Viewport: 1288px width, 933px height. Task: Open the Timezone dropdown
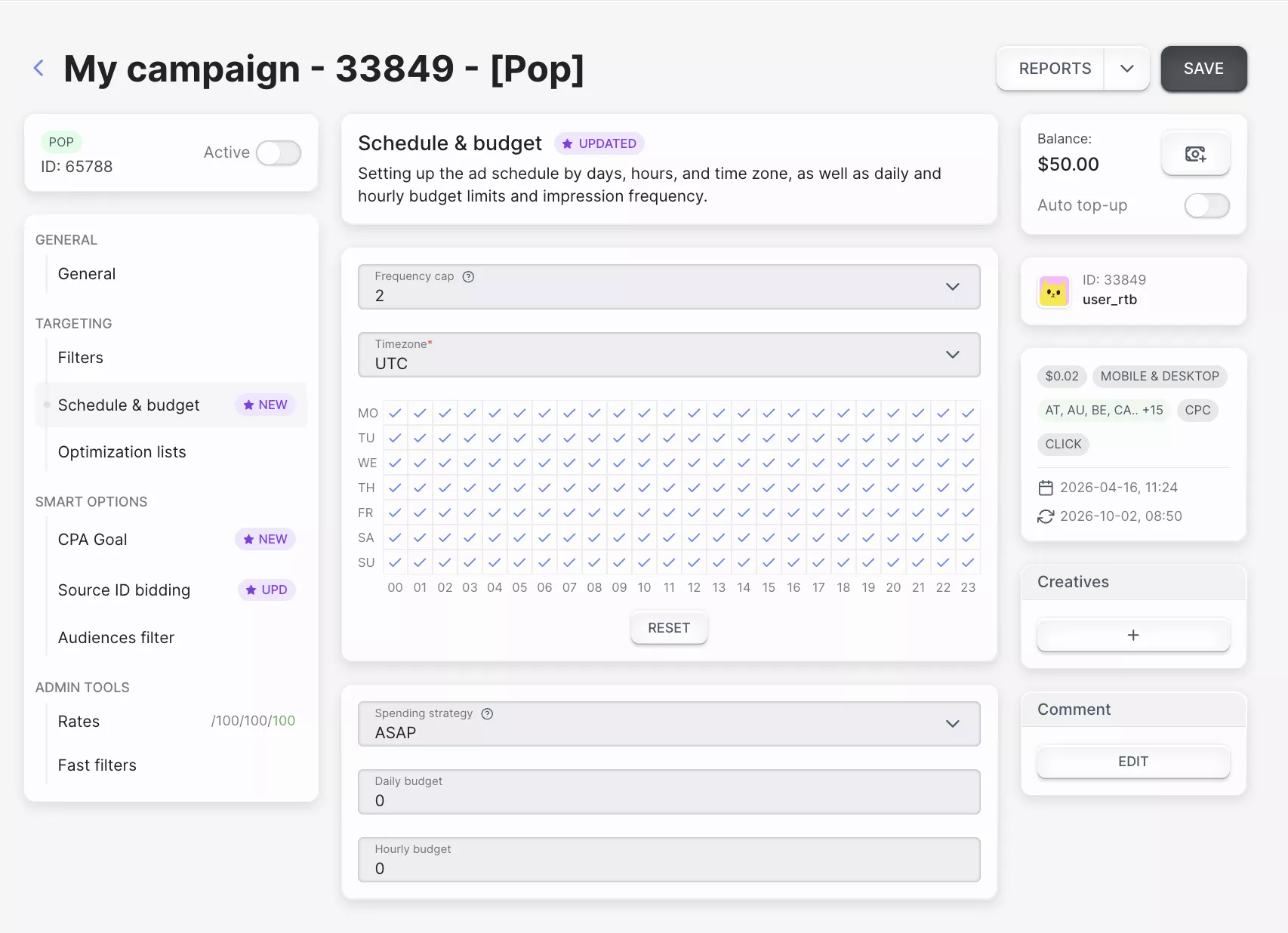tap(669, 355)
